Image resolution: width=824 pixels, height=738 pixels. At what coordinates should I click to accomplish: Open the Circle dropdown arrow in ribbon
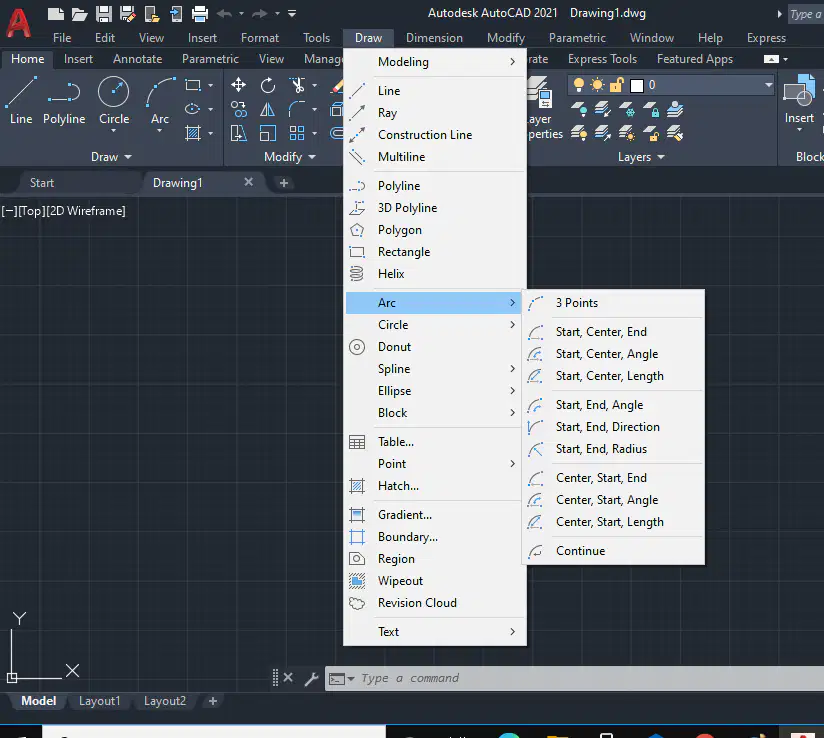[x=114, y=130]
